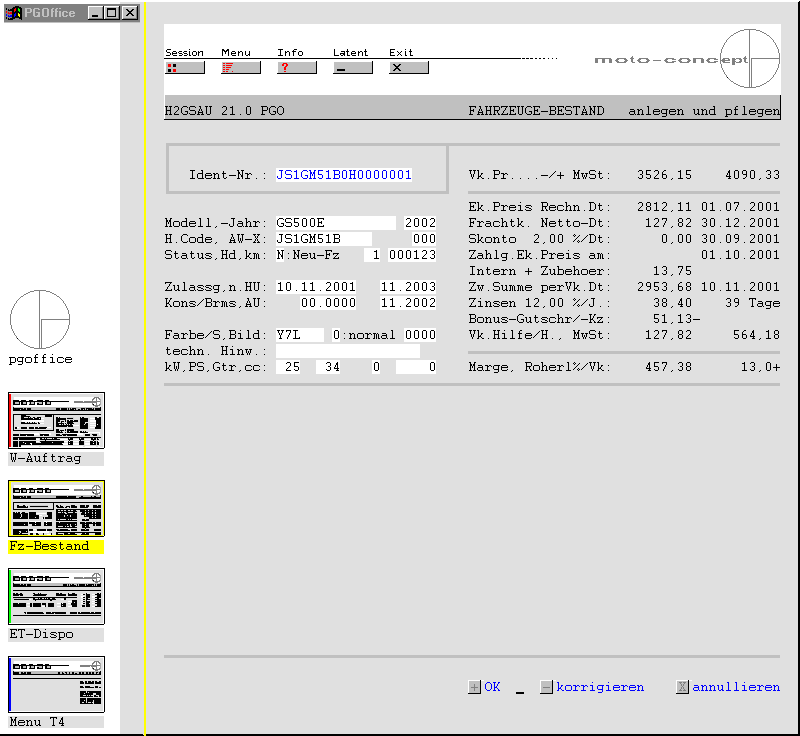Click the Info question mark icon
The image size is (800, 736).
[x=296, y=68]
